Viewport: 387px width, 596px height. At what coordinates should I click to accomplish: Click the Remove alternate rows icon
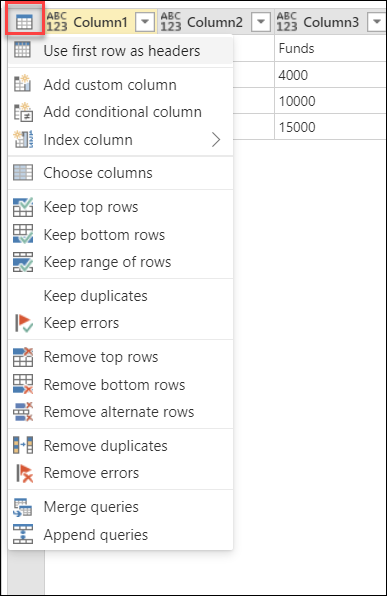coord(23,412)
